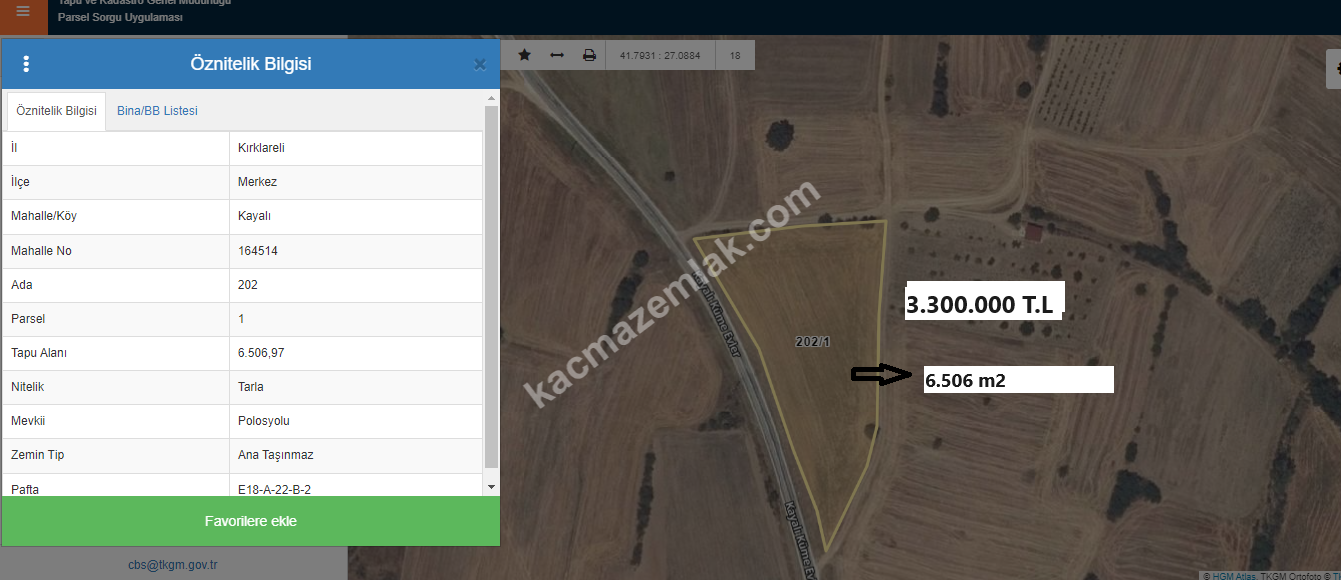Open the cbs@tkgm.gov.tr email link
Image resolution: width=1341 pixels, height=580 pixels.
coord(173,564)
